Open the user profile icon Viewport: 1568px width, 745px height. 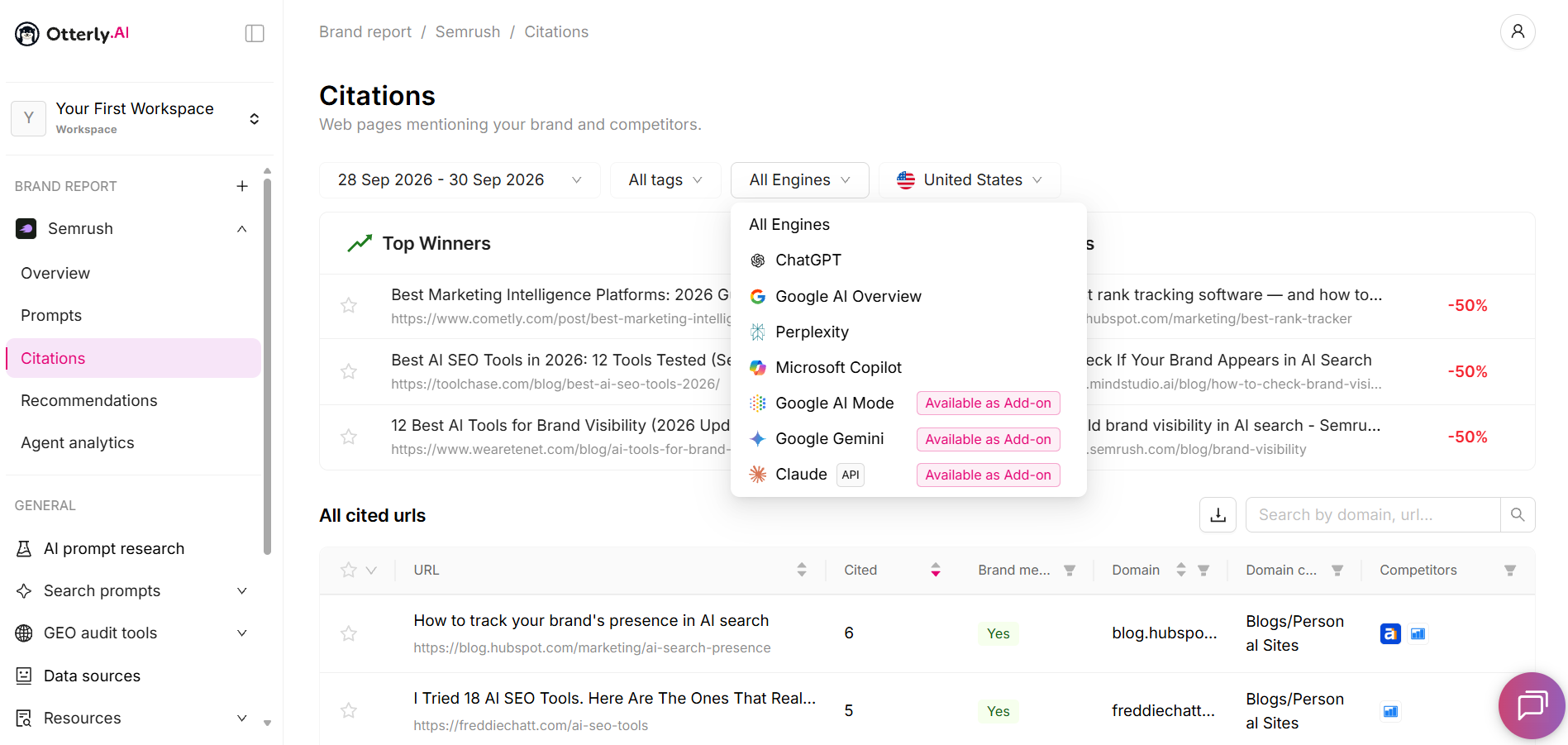tap(1518, 32)
